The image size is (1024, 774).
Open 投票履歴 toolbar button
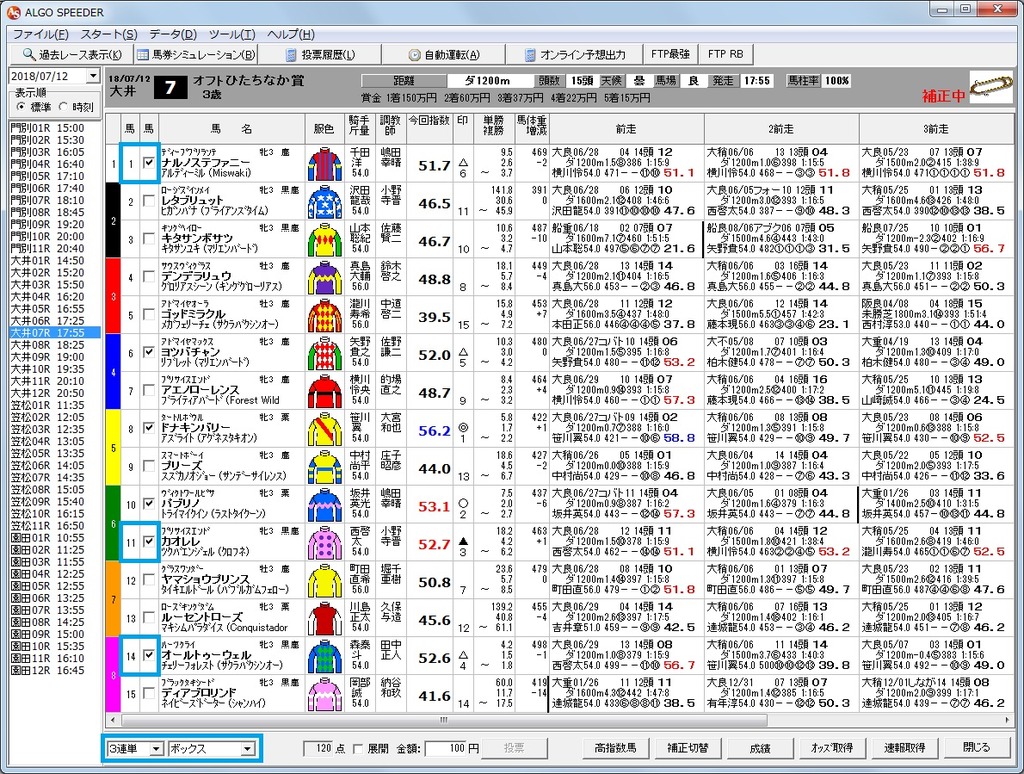click(320, 54)
